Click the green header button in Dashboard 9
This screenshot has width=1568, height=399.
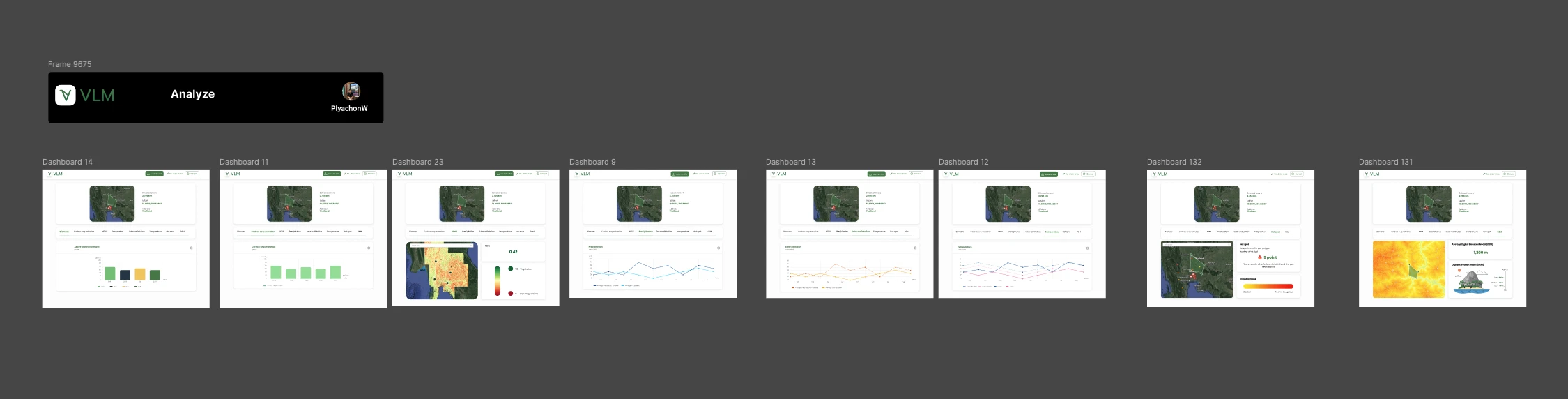[x=679, y=174]
